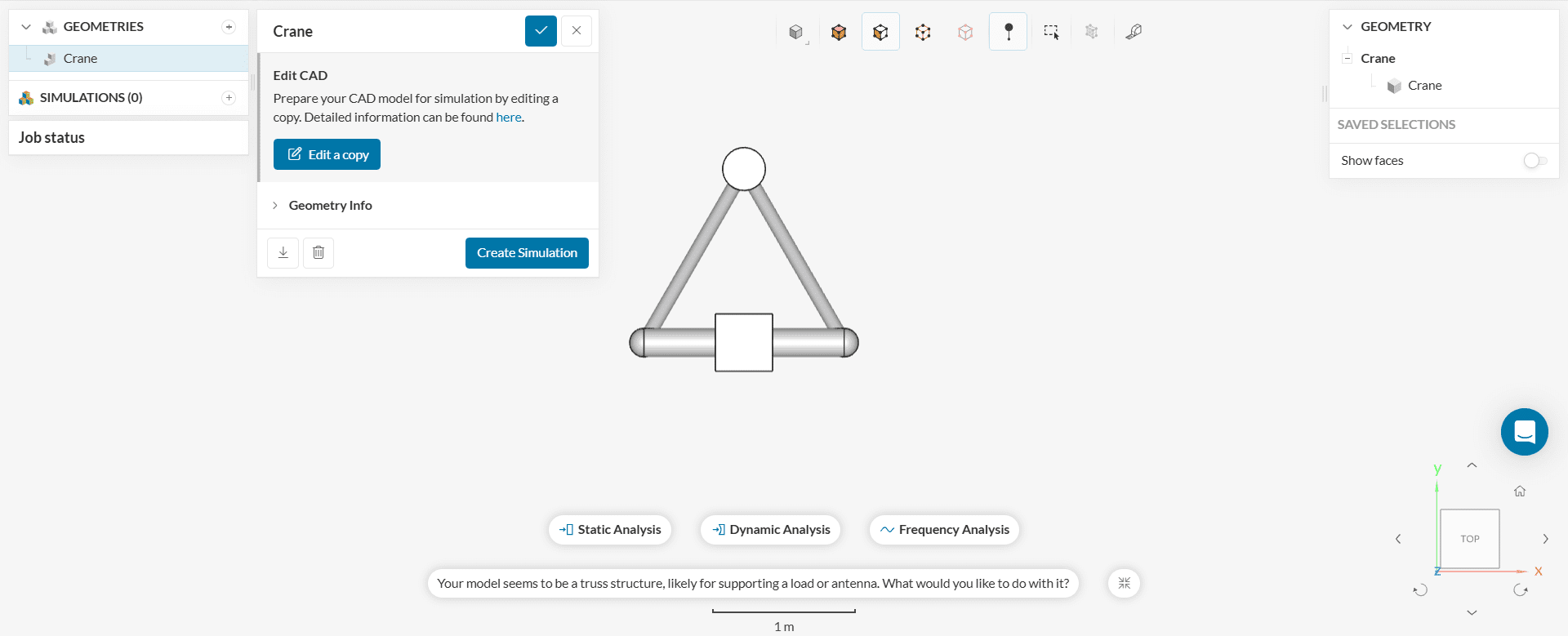Open the measure tool in the viewer toolbar
Image resolution: width=1568 pixels, height=636 pixels.
(x=1134, y=32)
